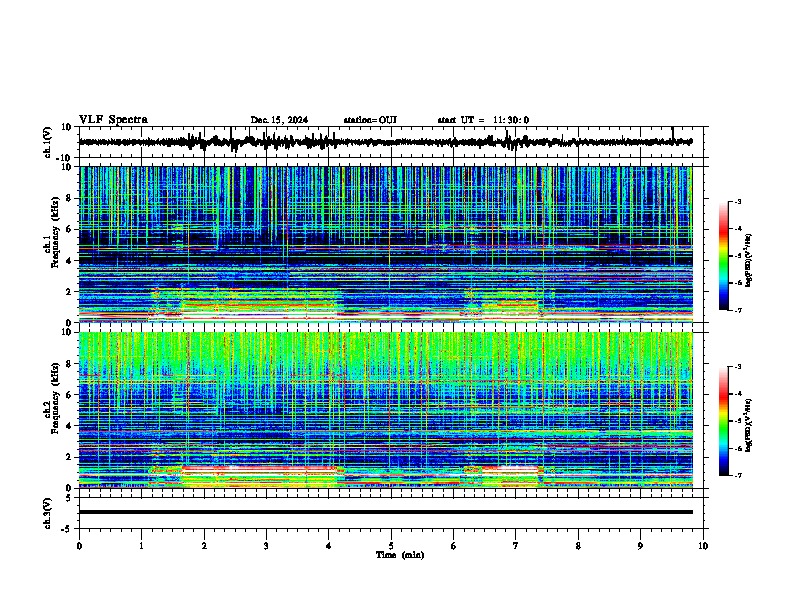Click the ch.2 spectrogram color scale bar
Viewport: 792px width, 612px height.
pos(724,421)
